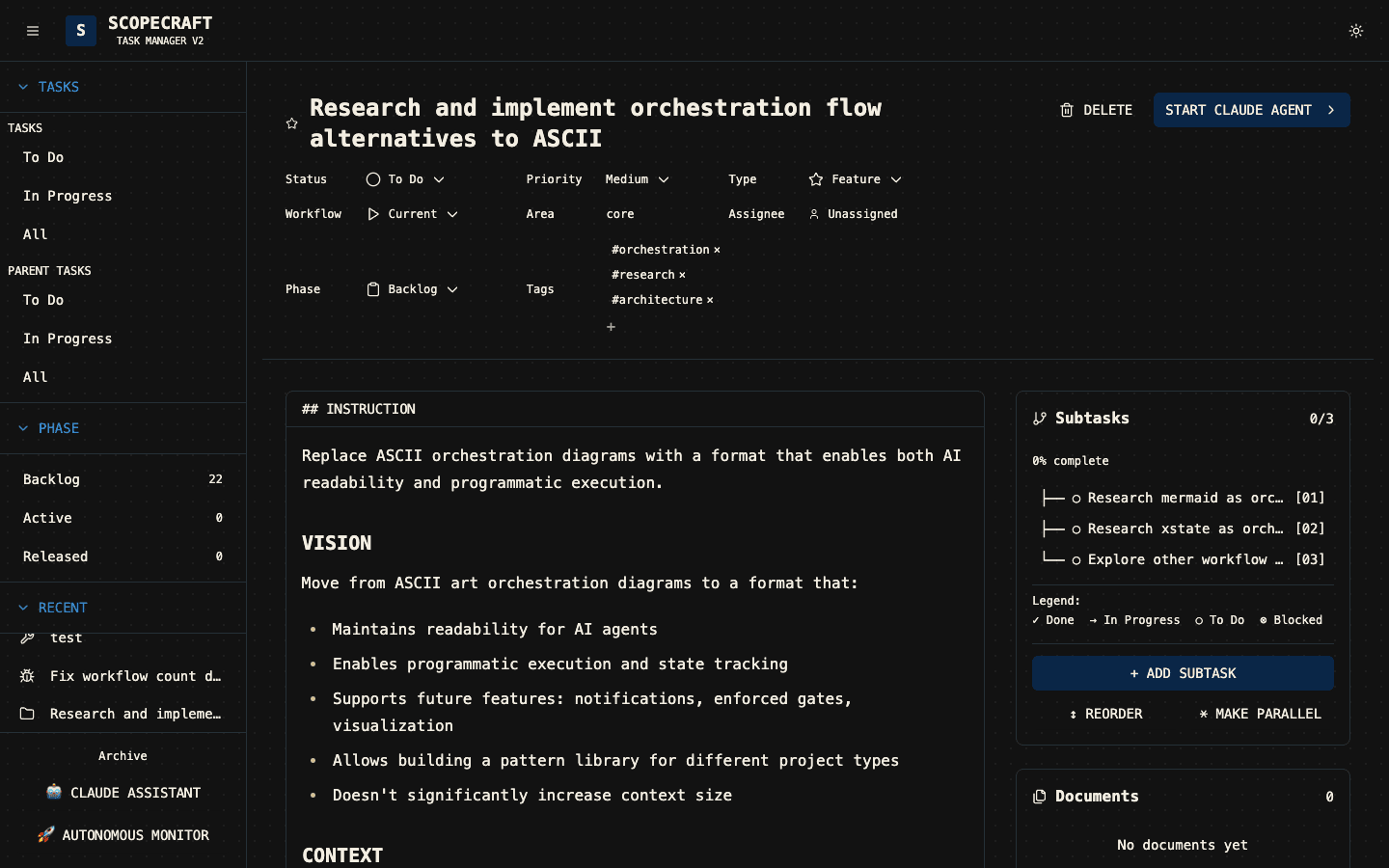
Task: Open the Type Feature dropdown
Action: tap(856, 179)
